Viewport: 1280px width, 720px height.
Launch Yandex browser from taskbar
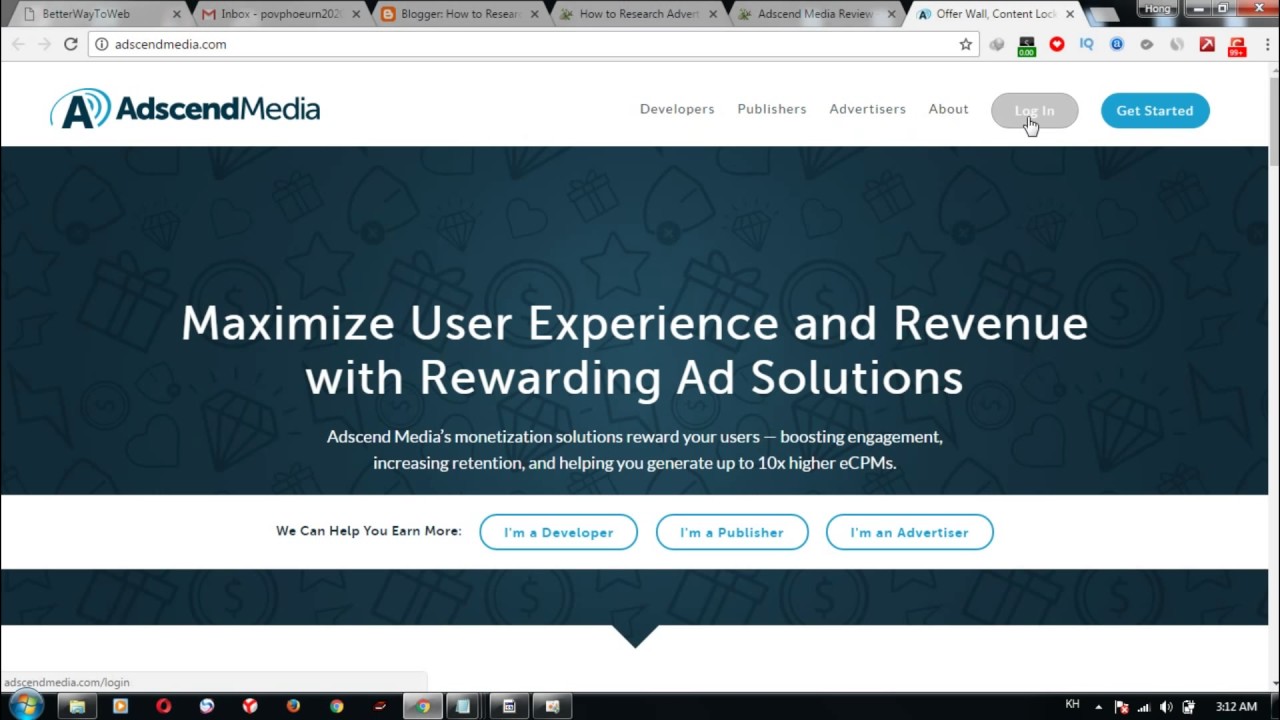click(x=250, y=706)
